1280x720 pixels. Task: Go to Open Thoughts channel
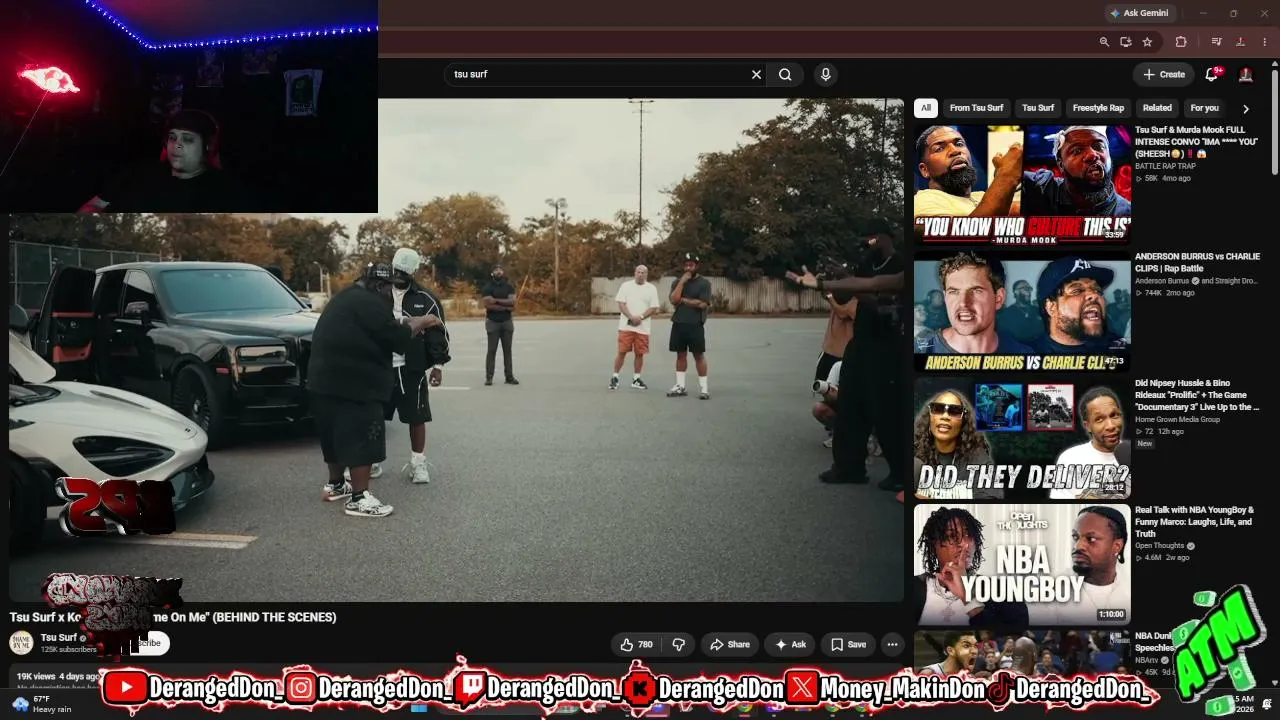(x=1160, y=546)
